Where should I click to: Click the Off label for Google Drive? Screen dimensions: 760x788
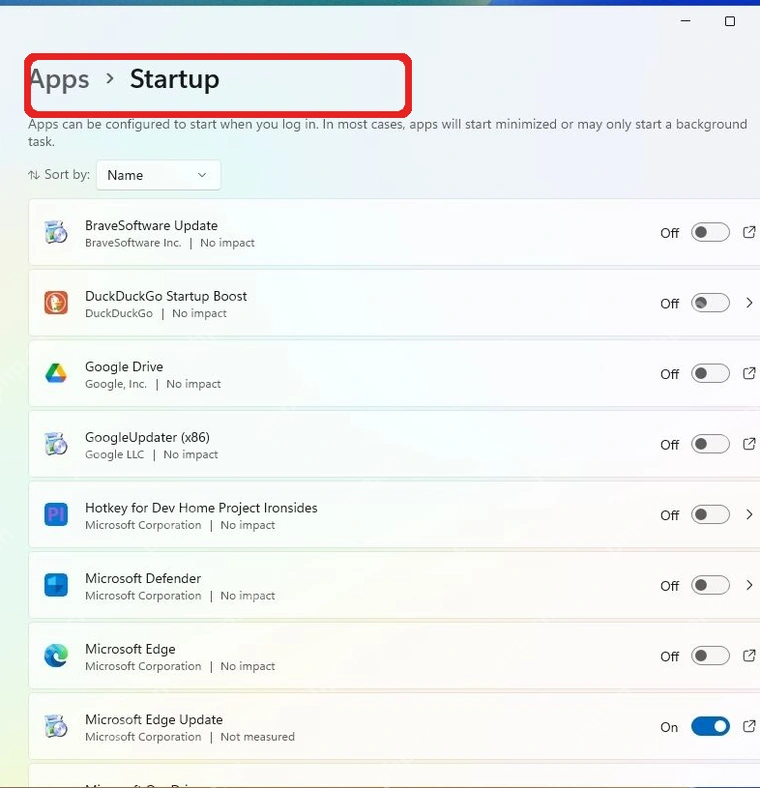click(x=670, y=374)
